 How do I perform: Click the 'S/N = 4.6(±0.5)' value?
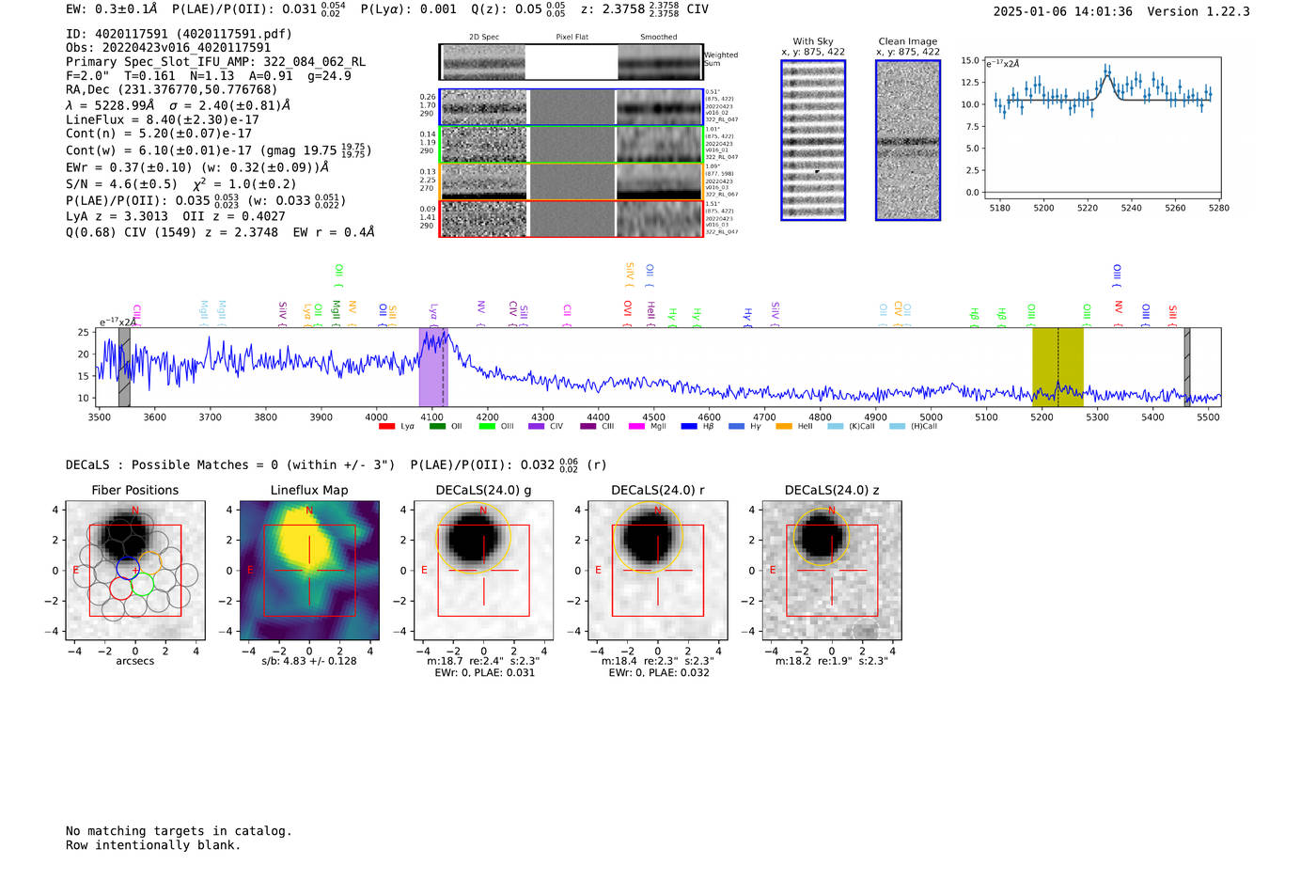[121, 184]
